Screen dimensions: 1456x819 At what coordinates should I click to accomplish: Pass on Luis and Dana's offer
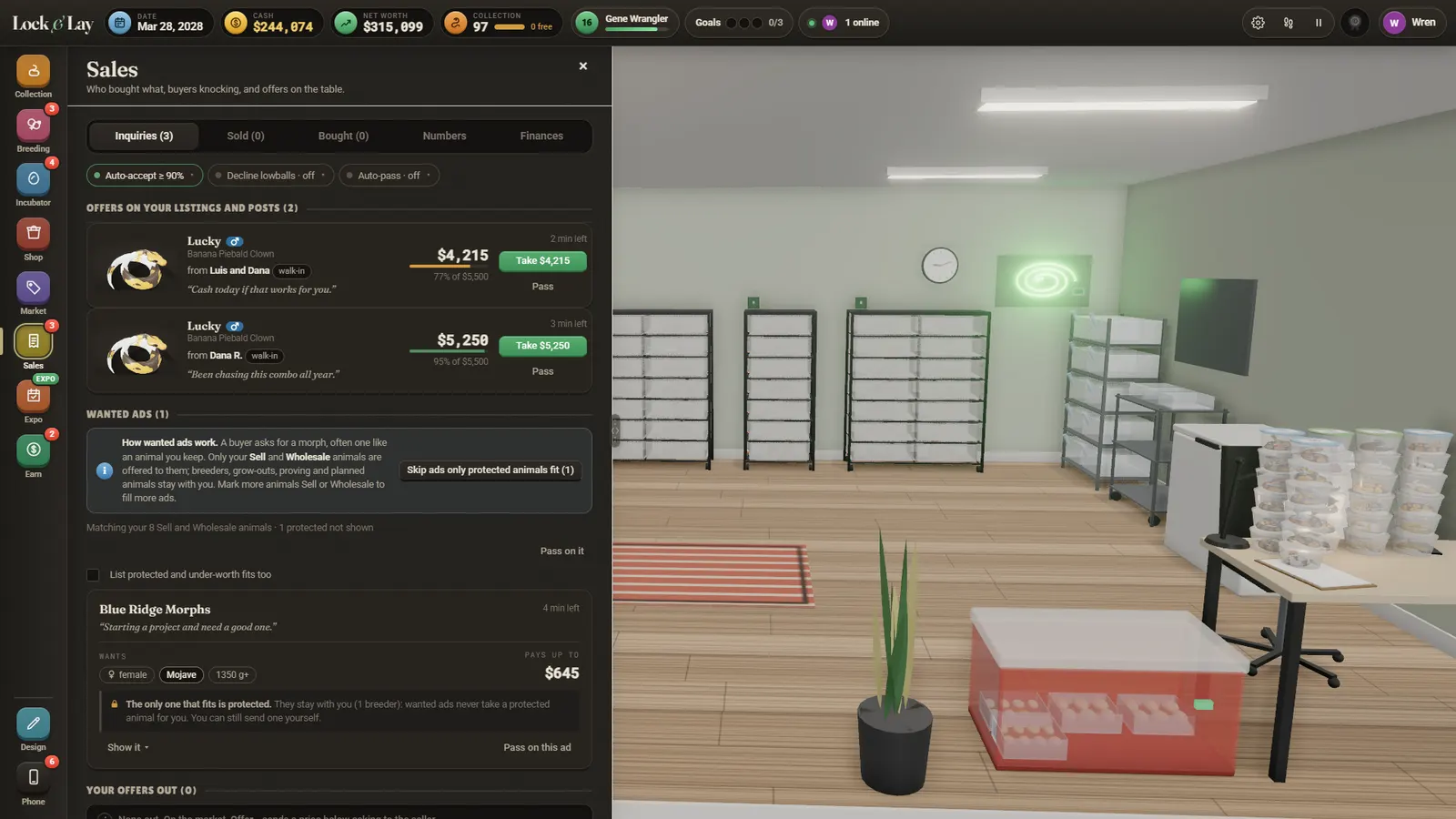point(542,287)
